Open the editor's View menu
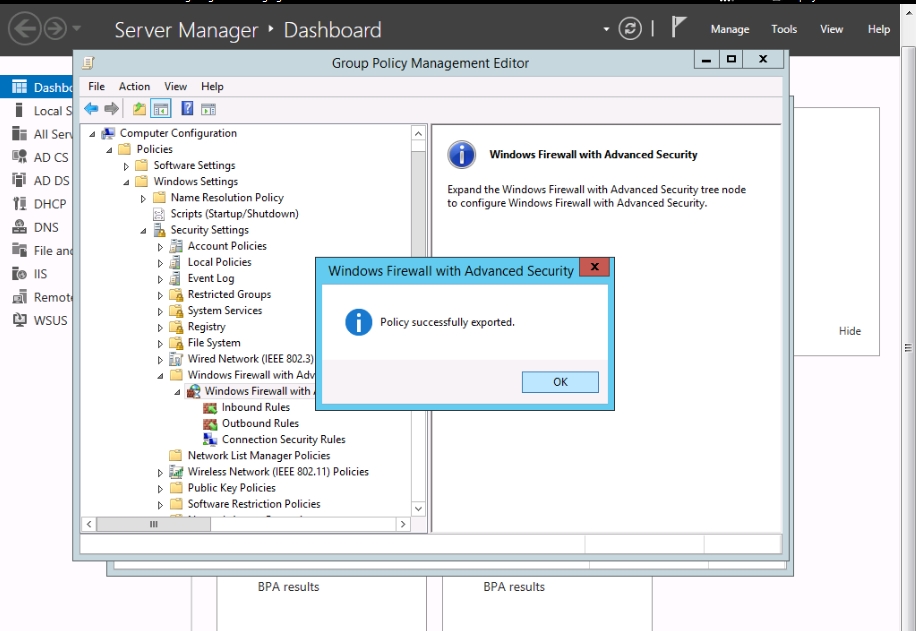916x631 pixels. coord(175,86)
